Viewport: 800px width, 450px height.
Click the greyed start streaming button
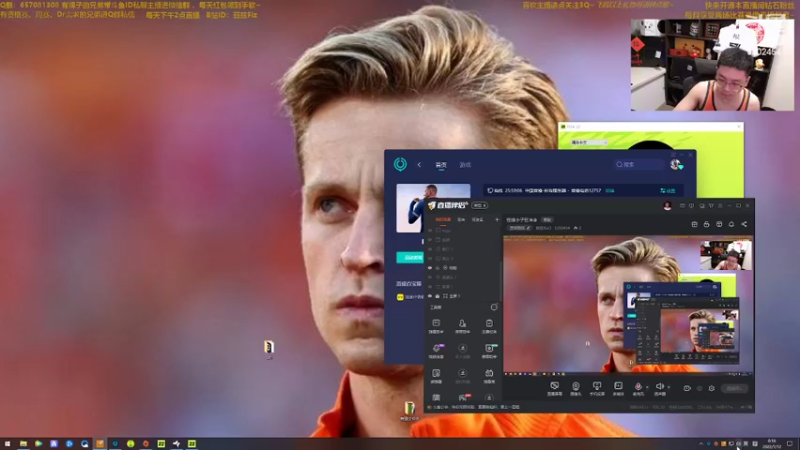[x=734, y=388]
